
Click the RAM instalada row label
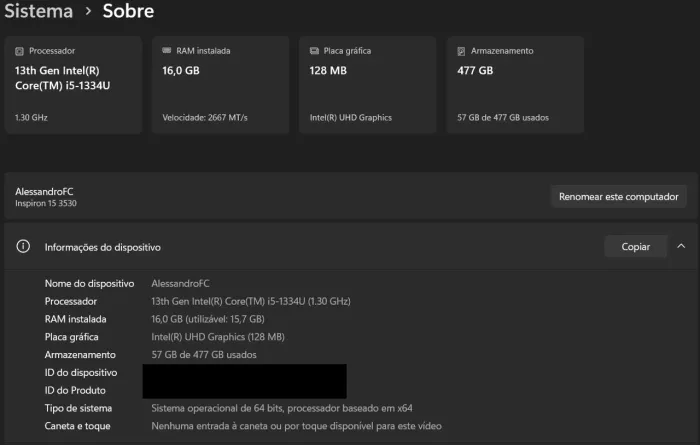click(x=75, y=319)
